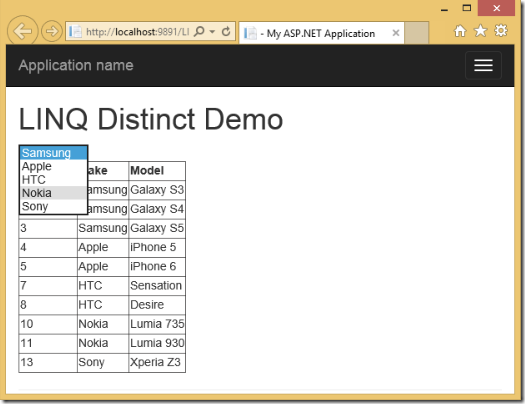Select the My ASP.NET Application tab
The height and width of the screenshot is (404, 525).
coord(321,33)
